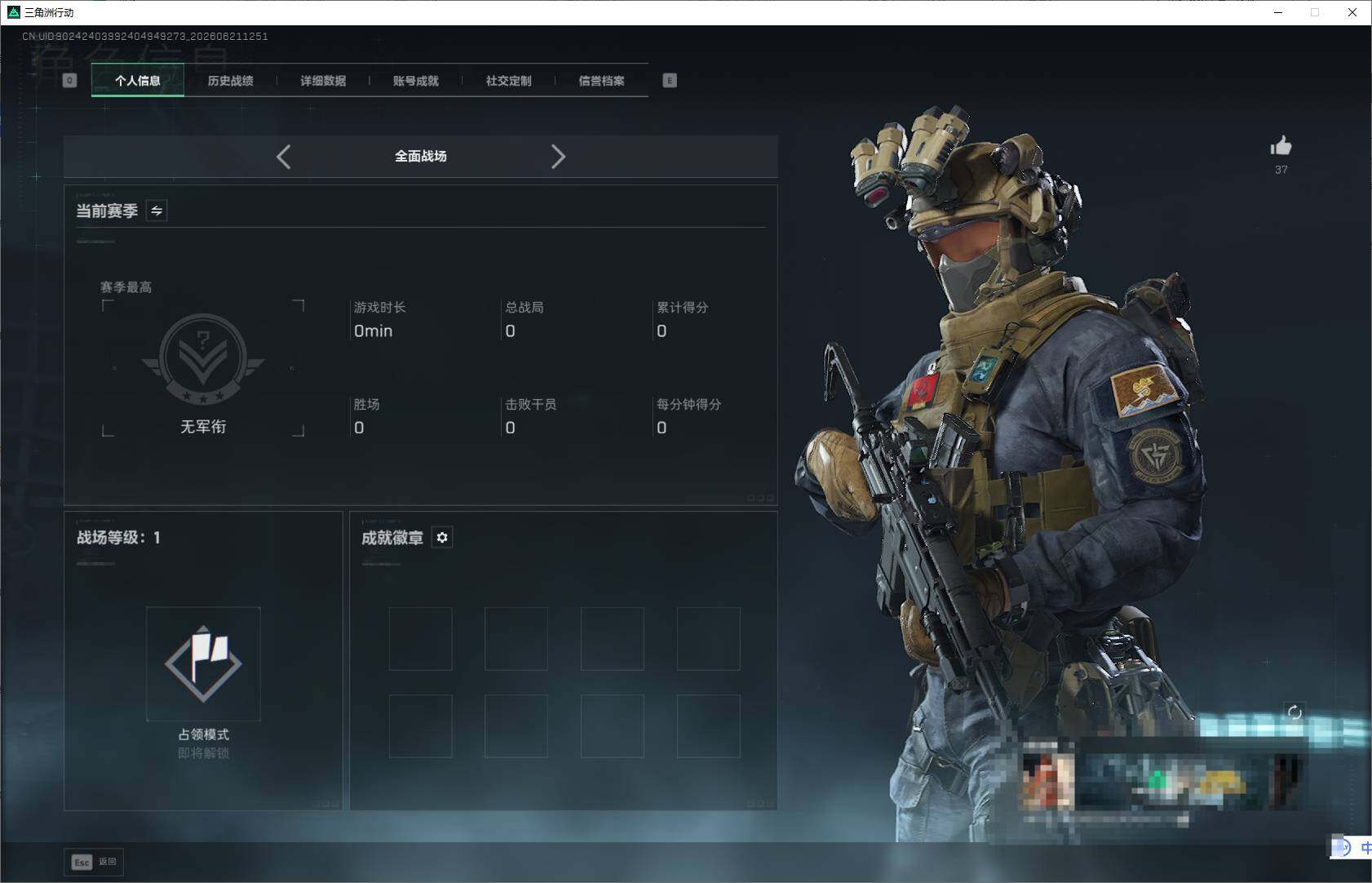Close the 三角洲行动 window

pos(1352,12)
